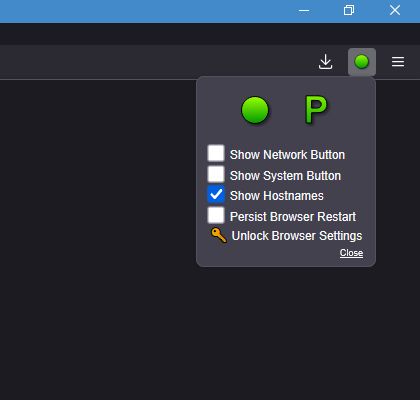Dismiss the popup via the Close link
The image size is (420, 400).
pyautogui.click(x=351, y=253)
